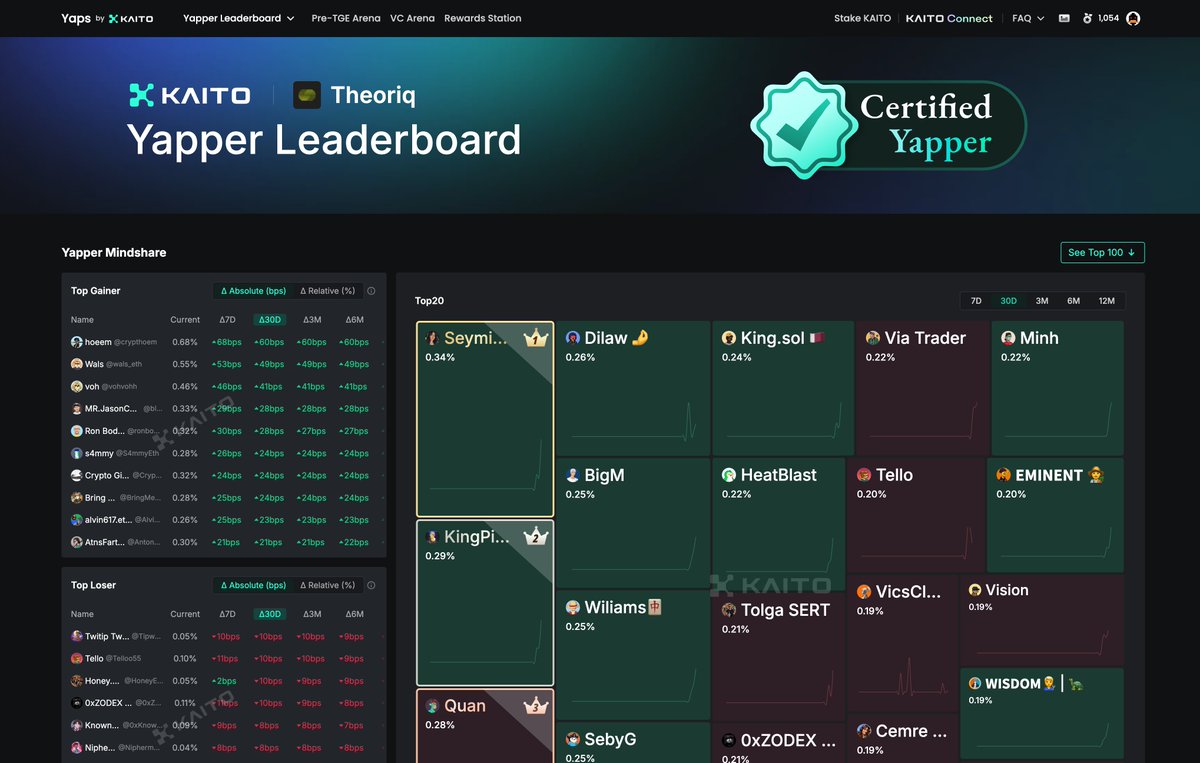Click voh's avatar in Top Gainer
The height and width of the screenshot is (763, 1200).
click(77, 386)
